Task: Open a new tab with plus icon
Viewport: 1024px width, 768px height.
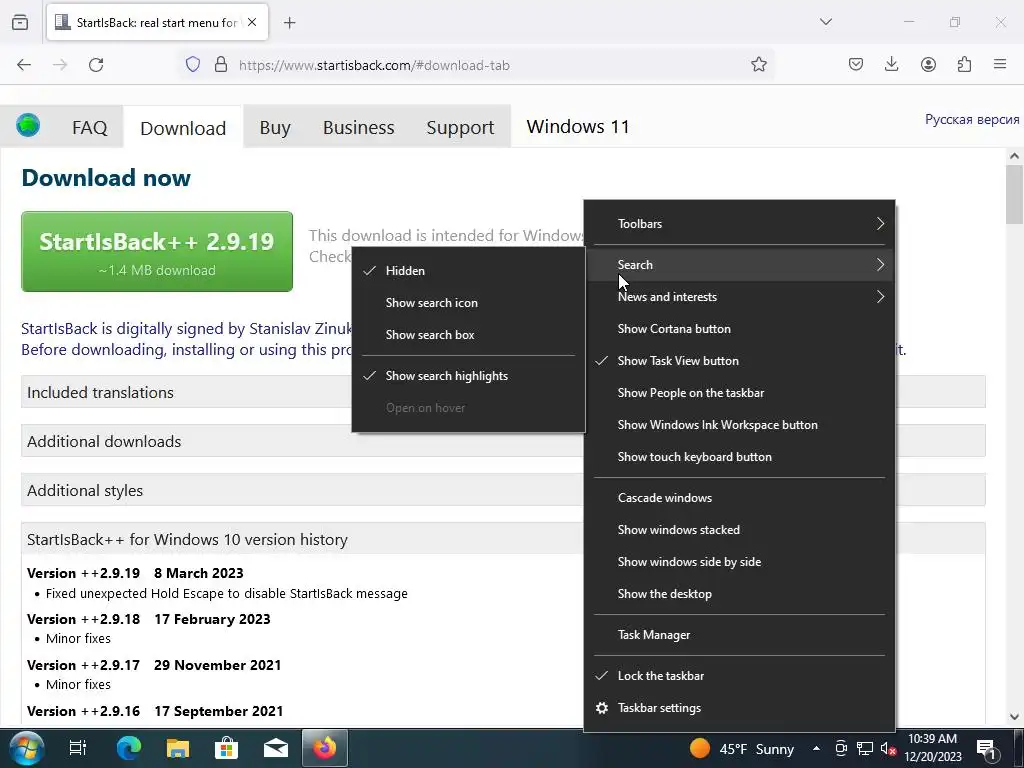Action: point(289,23)
